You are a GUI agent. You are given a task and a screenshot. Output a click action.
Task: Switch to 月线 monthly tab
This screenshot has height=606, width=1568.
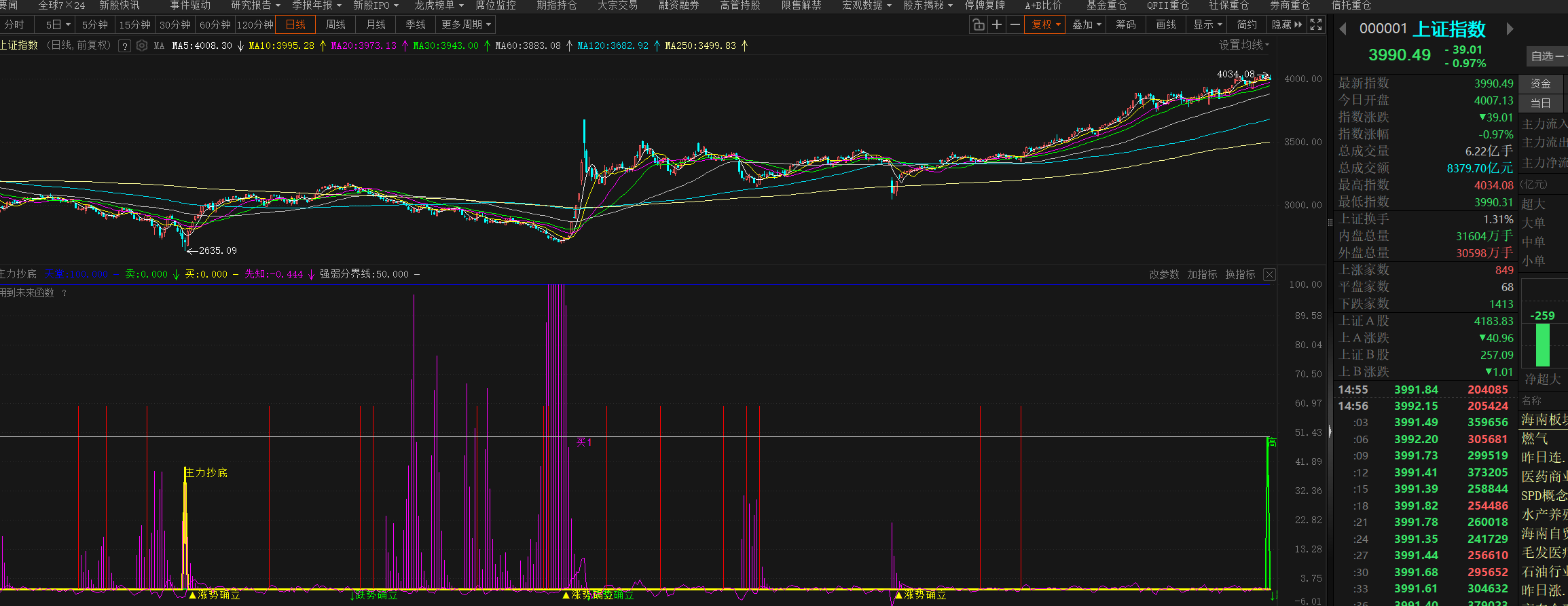376,25
